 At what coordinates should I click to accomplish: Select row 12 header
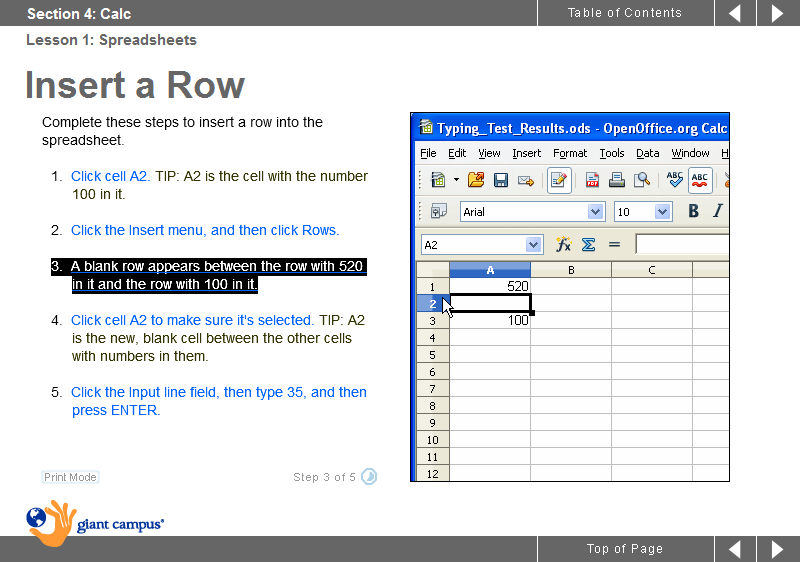(432, 474)
